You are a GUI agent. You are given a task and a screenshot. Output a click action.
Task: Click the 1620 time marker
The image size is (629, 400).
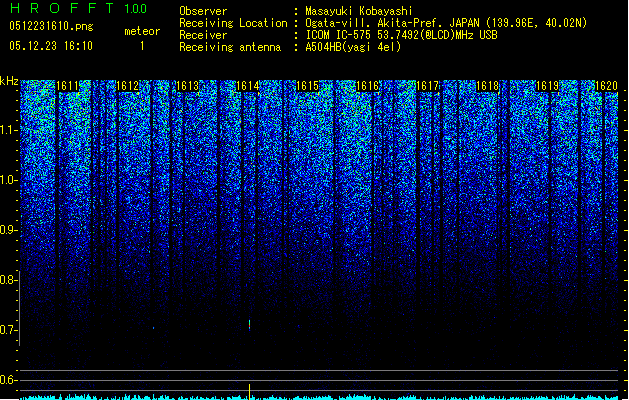(x=607, y=86)
